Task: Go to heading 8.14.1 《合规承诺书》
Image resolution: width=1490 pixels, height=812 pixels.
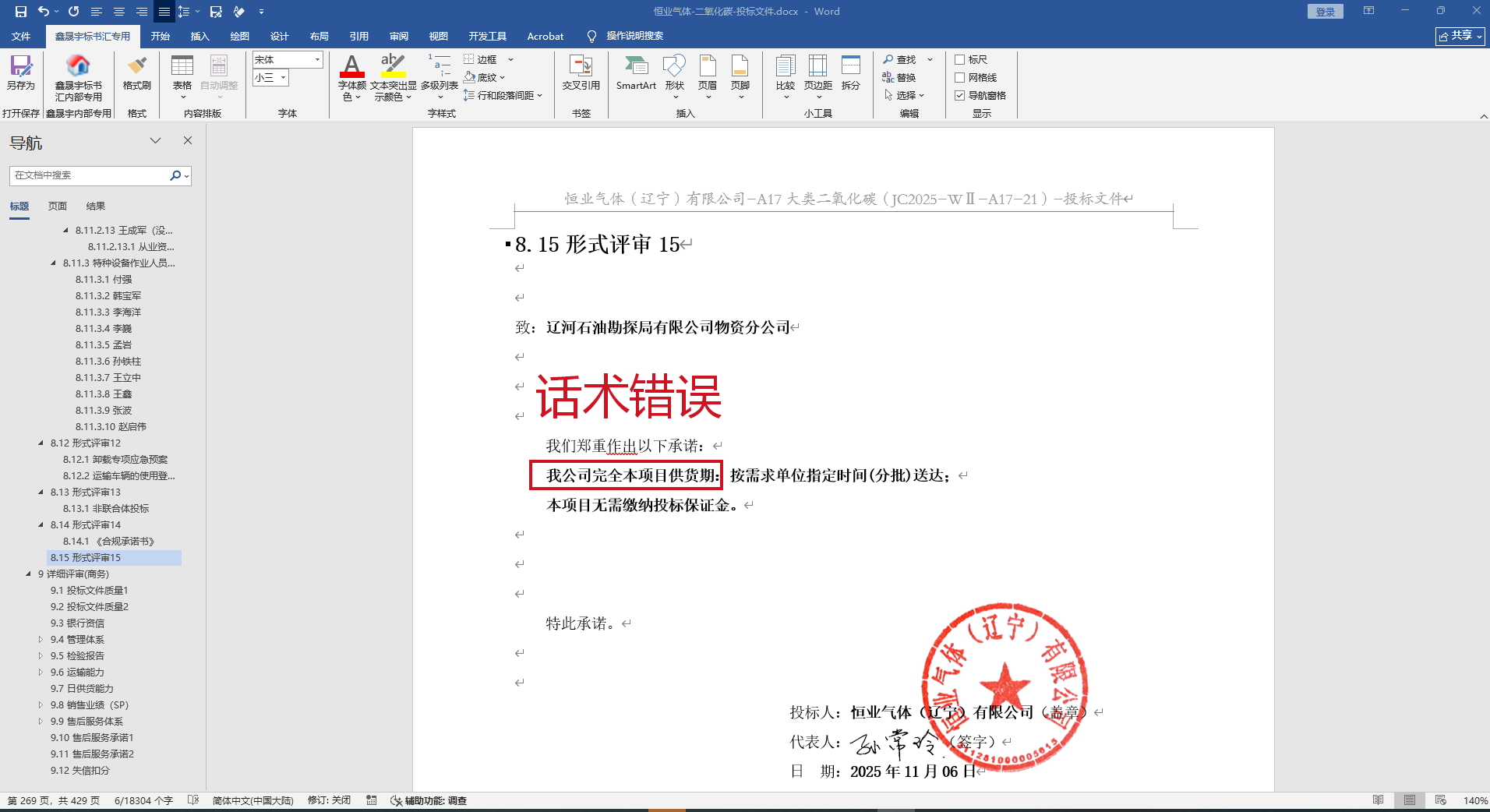Action: click(109, 541)
